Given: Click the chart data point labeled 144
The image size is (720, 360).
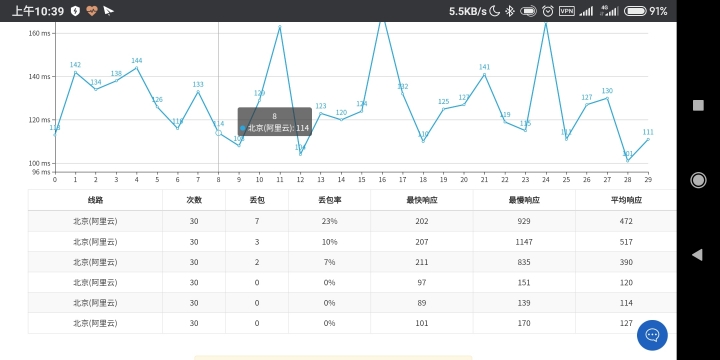Looking at the screenshot, I should pyautogui.click(x=136, y=68).
